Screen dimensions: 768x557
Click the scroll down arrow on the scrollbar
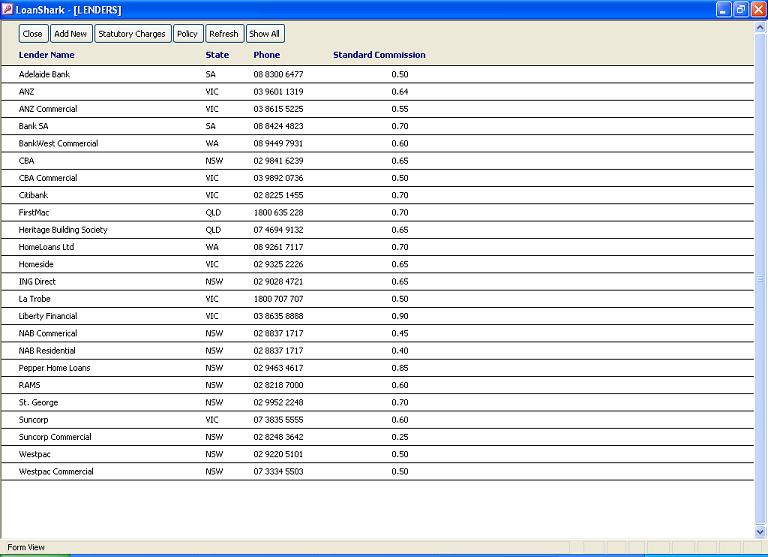760,532
